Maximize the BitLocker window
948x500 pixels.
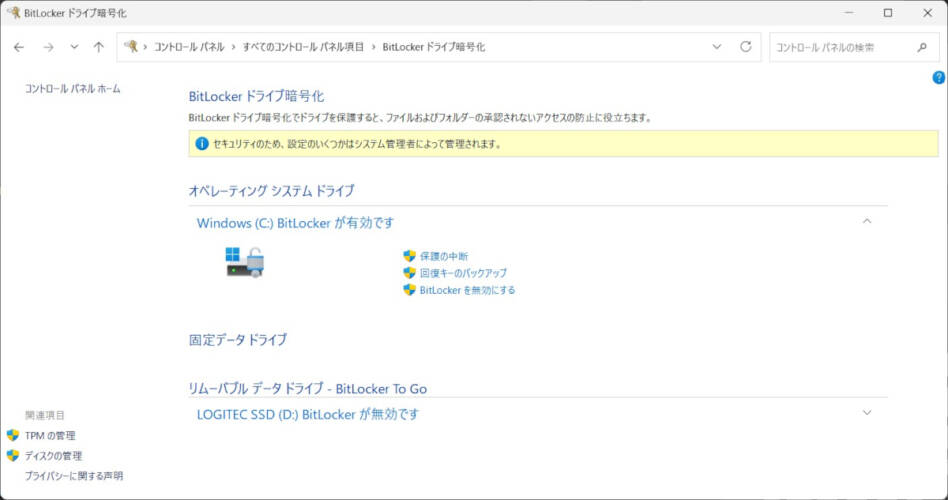pos(888,13)
